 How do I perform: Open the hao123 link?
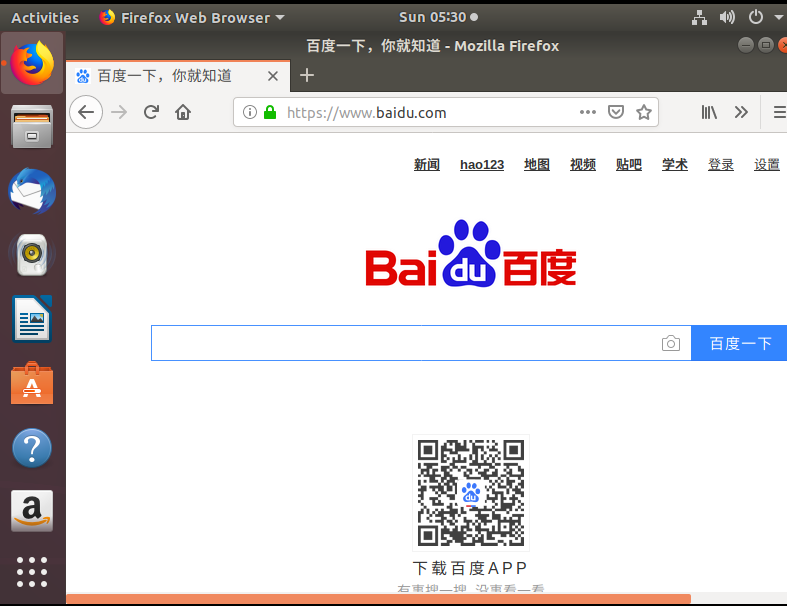pyautogui.click(x=482, y=165)
